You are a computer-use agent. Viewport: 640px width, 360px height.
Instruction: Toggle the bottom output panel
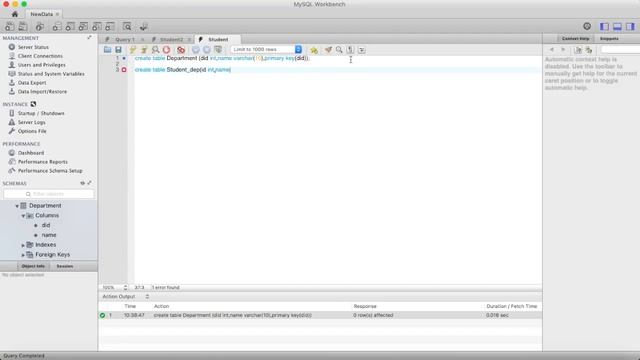[x=617, y=27]
